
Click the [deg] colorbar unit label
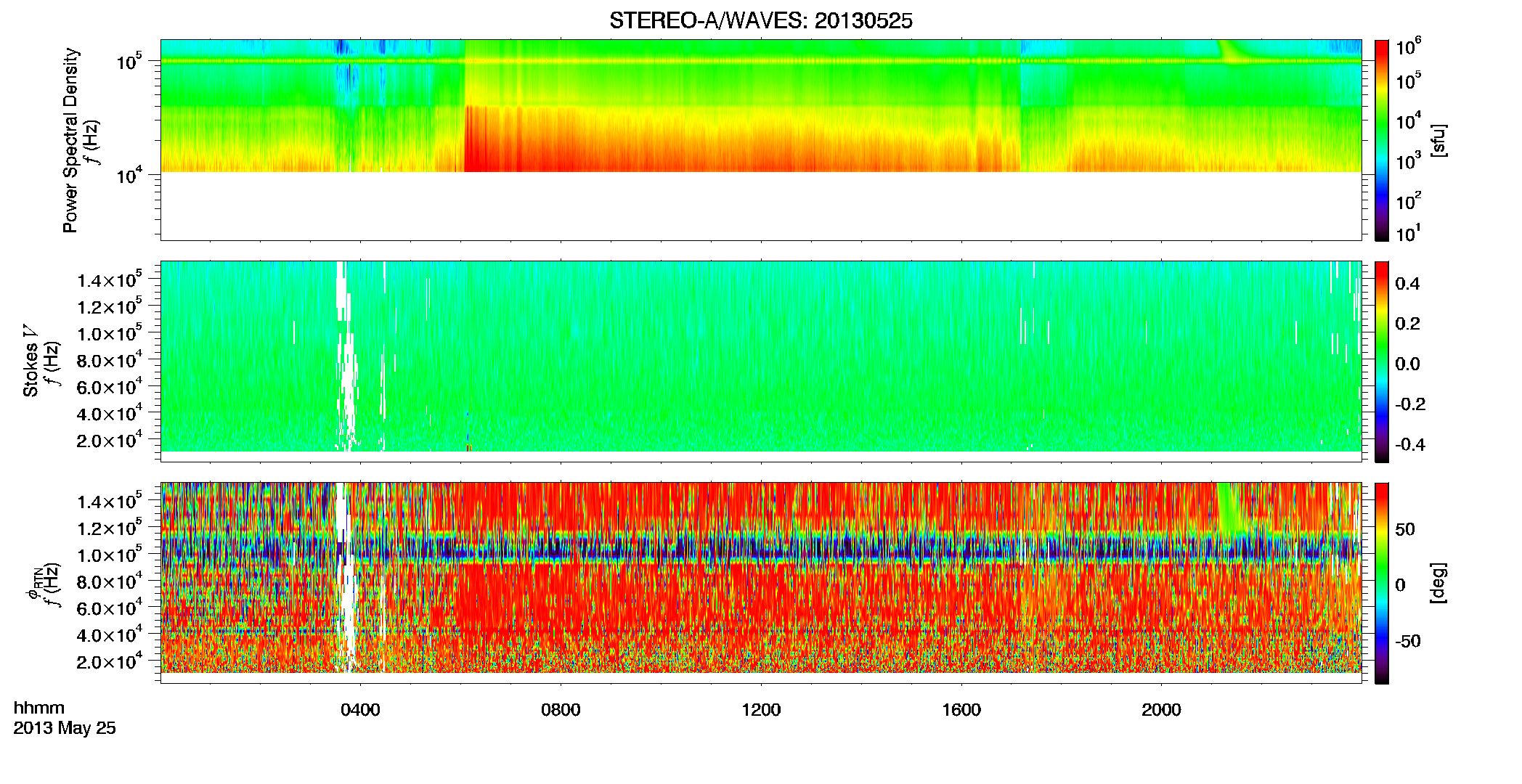pos(1438,583)
